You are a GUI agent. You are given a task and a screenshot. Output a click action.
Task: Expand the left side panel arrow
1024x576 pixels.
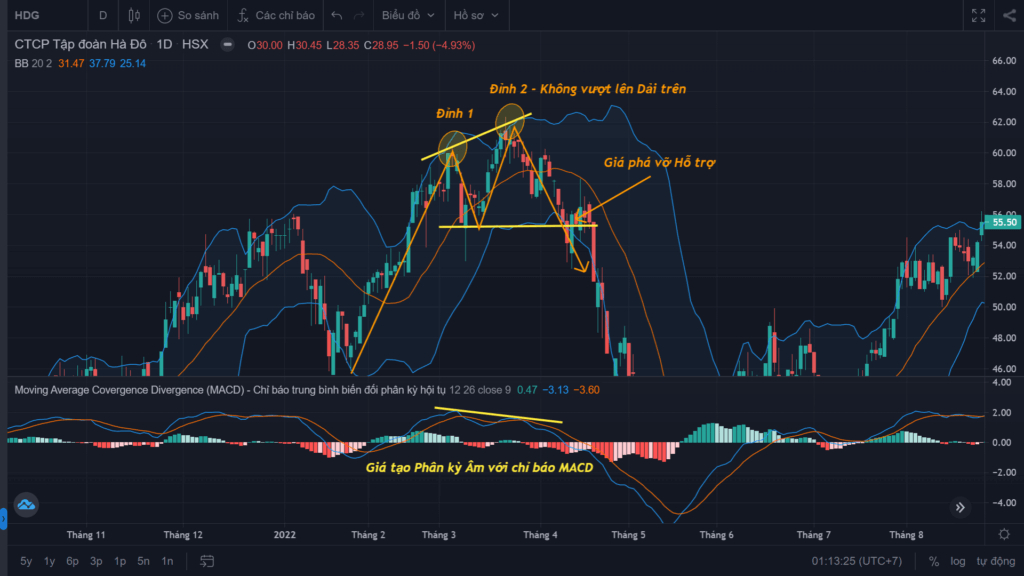[3, 519]
